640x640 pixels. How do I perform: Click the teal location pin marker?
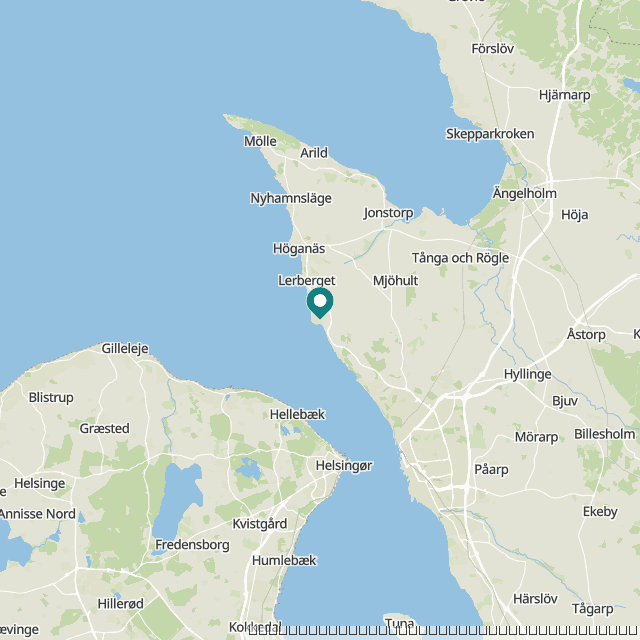320,303
